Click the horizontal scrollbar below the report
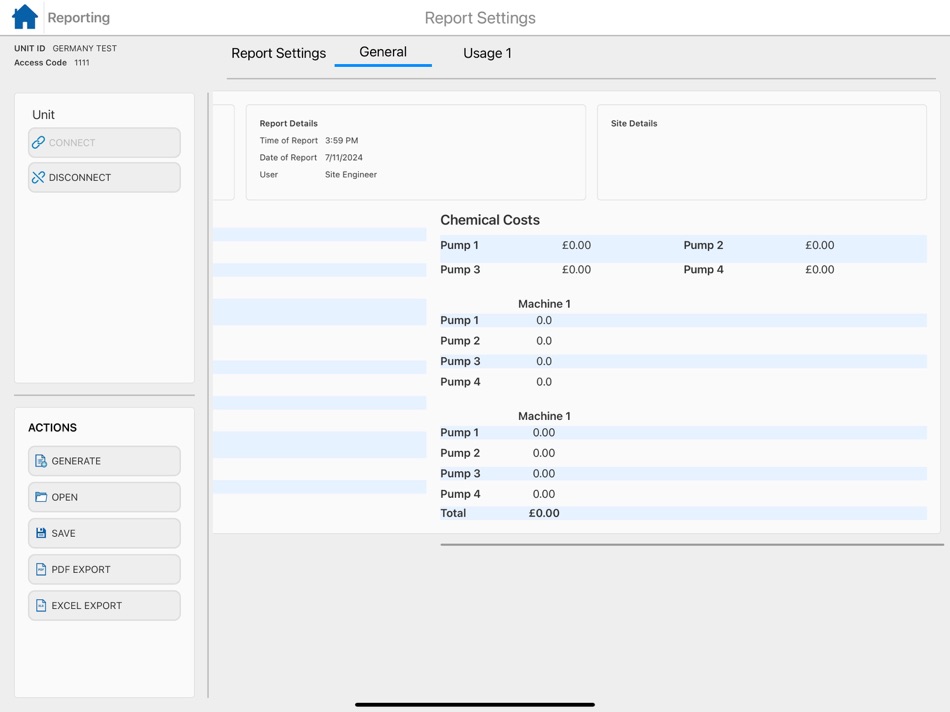Screen dimensions: 950x712 tap(692, 545)
